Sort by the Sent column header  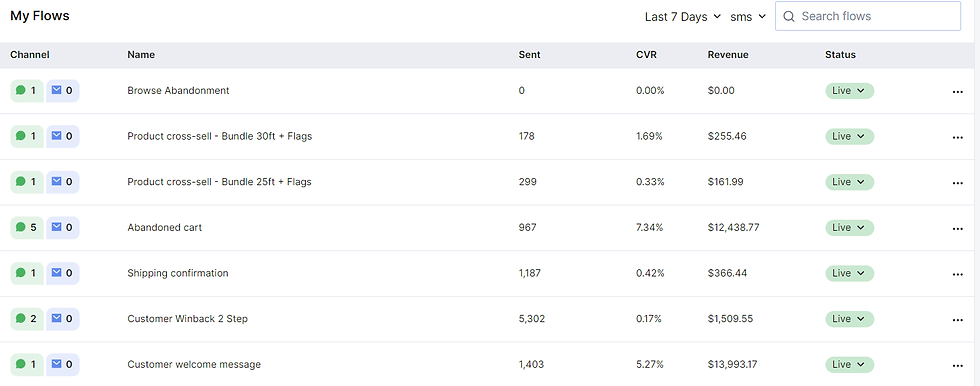click(x=529, y=55)
